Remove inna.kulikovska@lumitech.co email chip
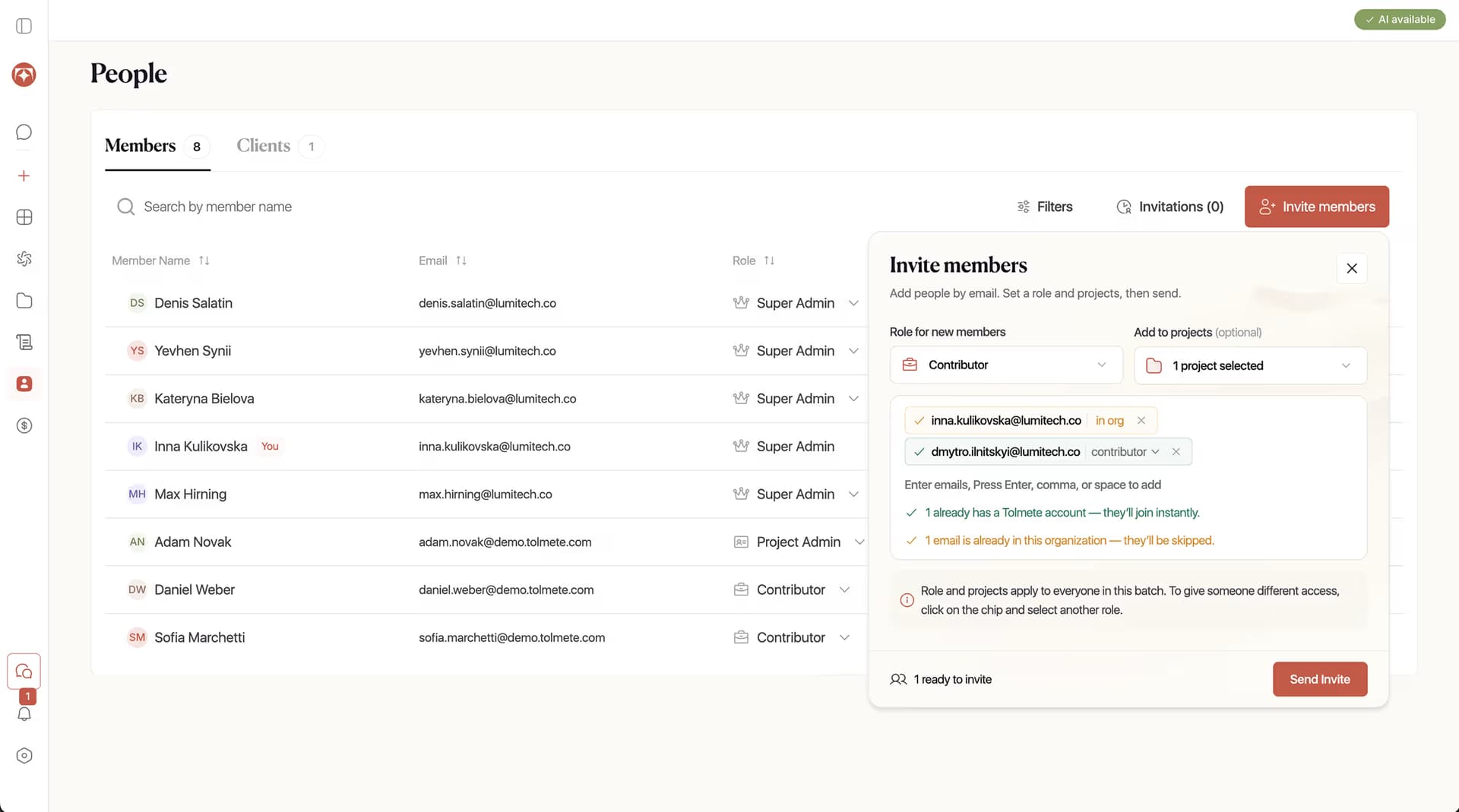This screenshot has height=812, width=1459. [1141, 420]
